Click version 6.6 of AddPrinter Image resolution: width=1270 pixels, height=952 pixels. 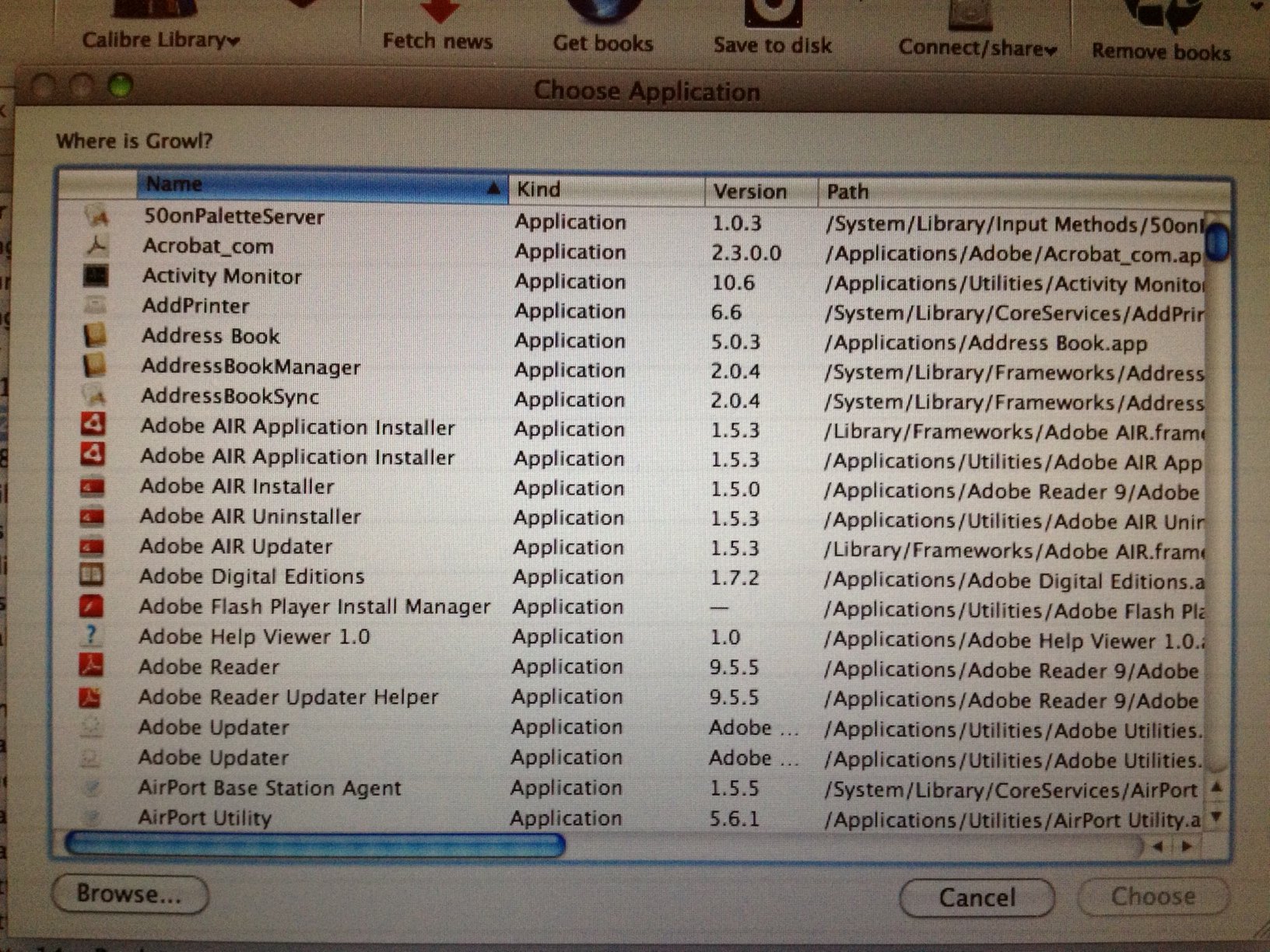pos(726,312)
